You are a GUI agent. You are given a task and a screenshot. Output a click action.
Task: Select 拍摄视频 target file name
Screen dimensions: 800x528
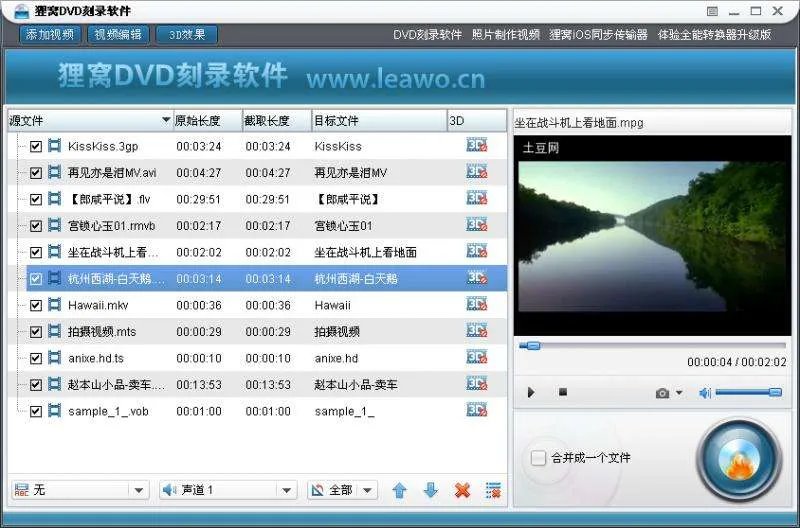pyautogui.click(x=337, y=332)
